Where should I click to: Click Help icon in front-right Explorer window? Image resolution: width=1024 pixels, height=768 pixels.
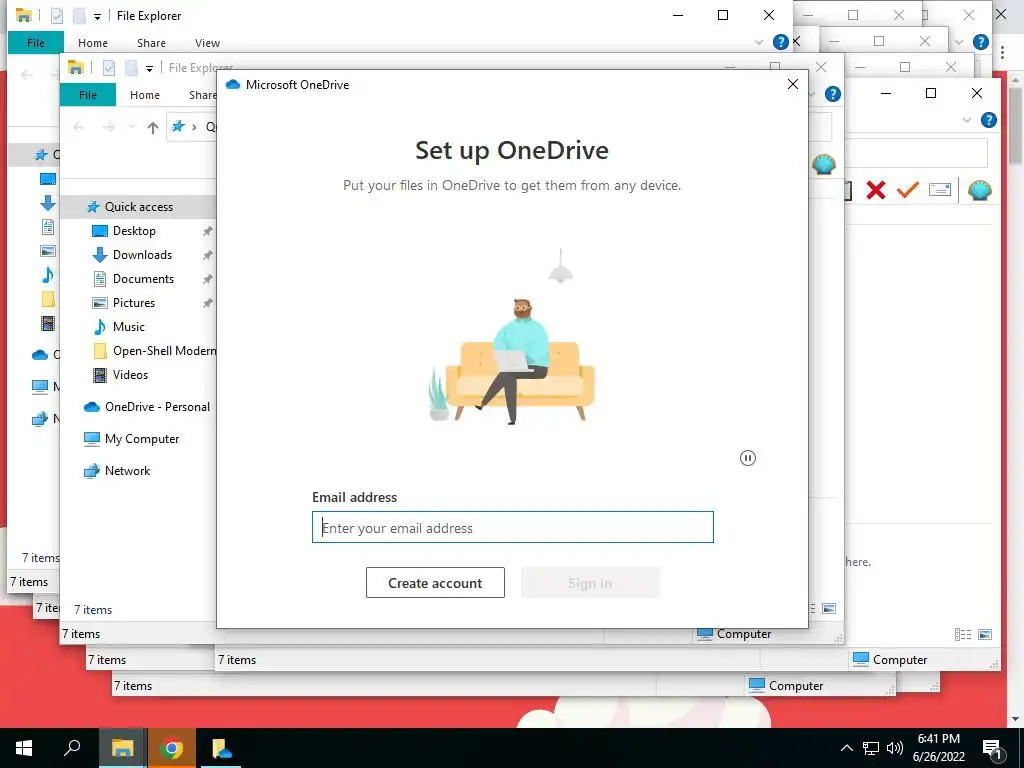989,120
